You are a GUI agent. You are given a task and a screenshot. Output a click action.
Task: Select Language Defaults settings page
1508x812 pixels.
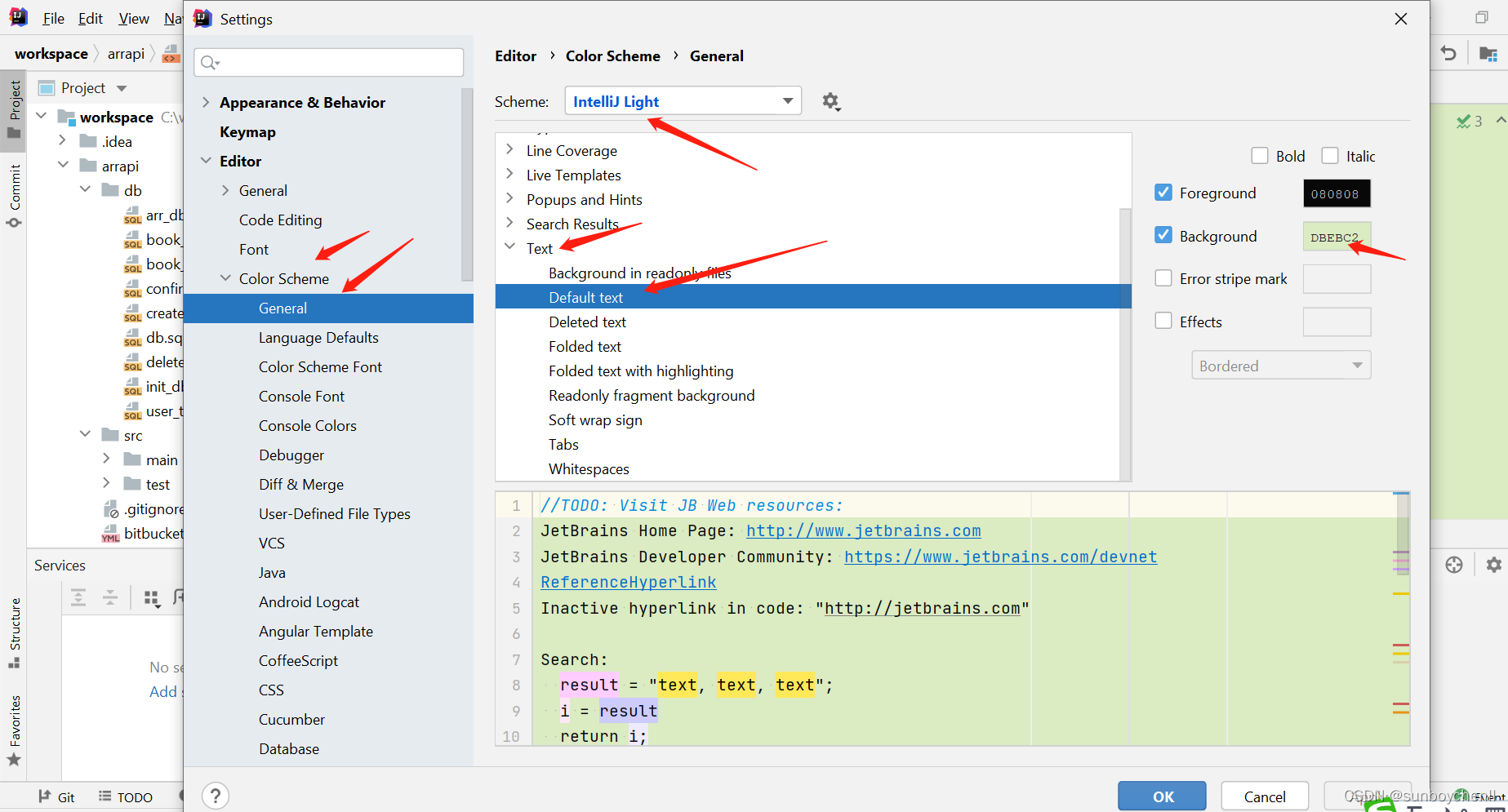click(x=318, y=337)
